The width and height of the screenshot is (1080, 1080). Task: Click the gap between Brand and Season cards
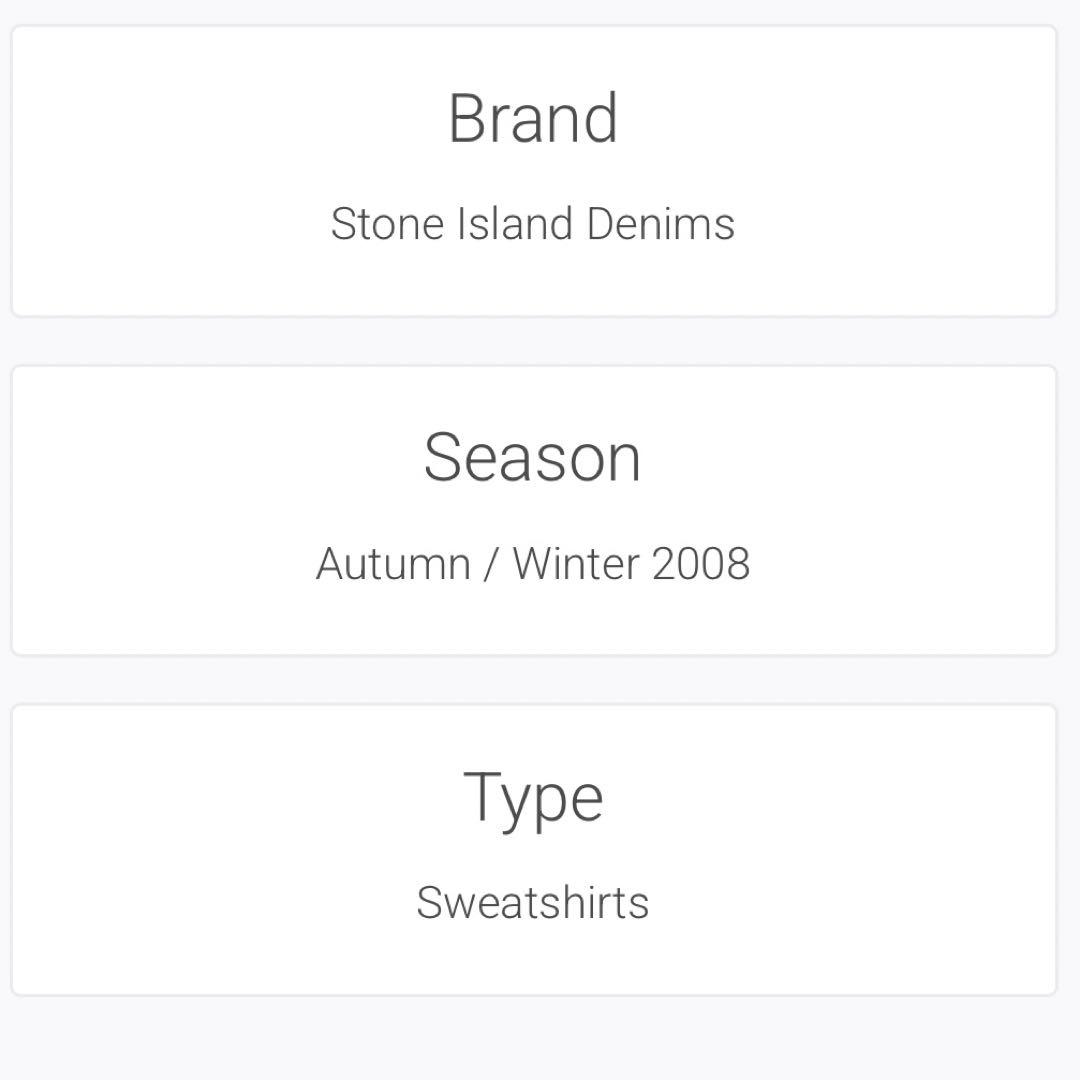pyautogui.click(x=533, y=341)
